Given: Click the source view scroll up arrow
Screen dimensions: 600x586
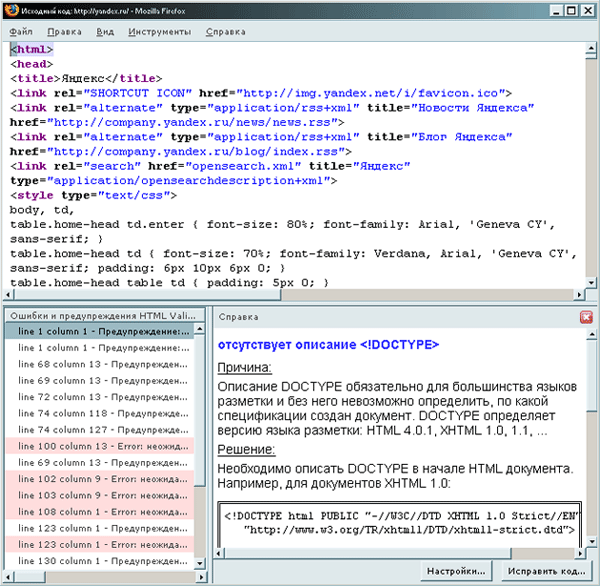Looking at the screenshot, I should point(591,48).
